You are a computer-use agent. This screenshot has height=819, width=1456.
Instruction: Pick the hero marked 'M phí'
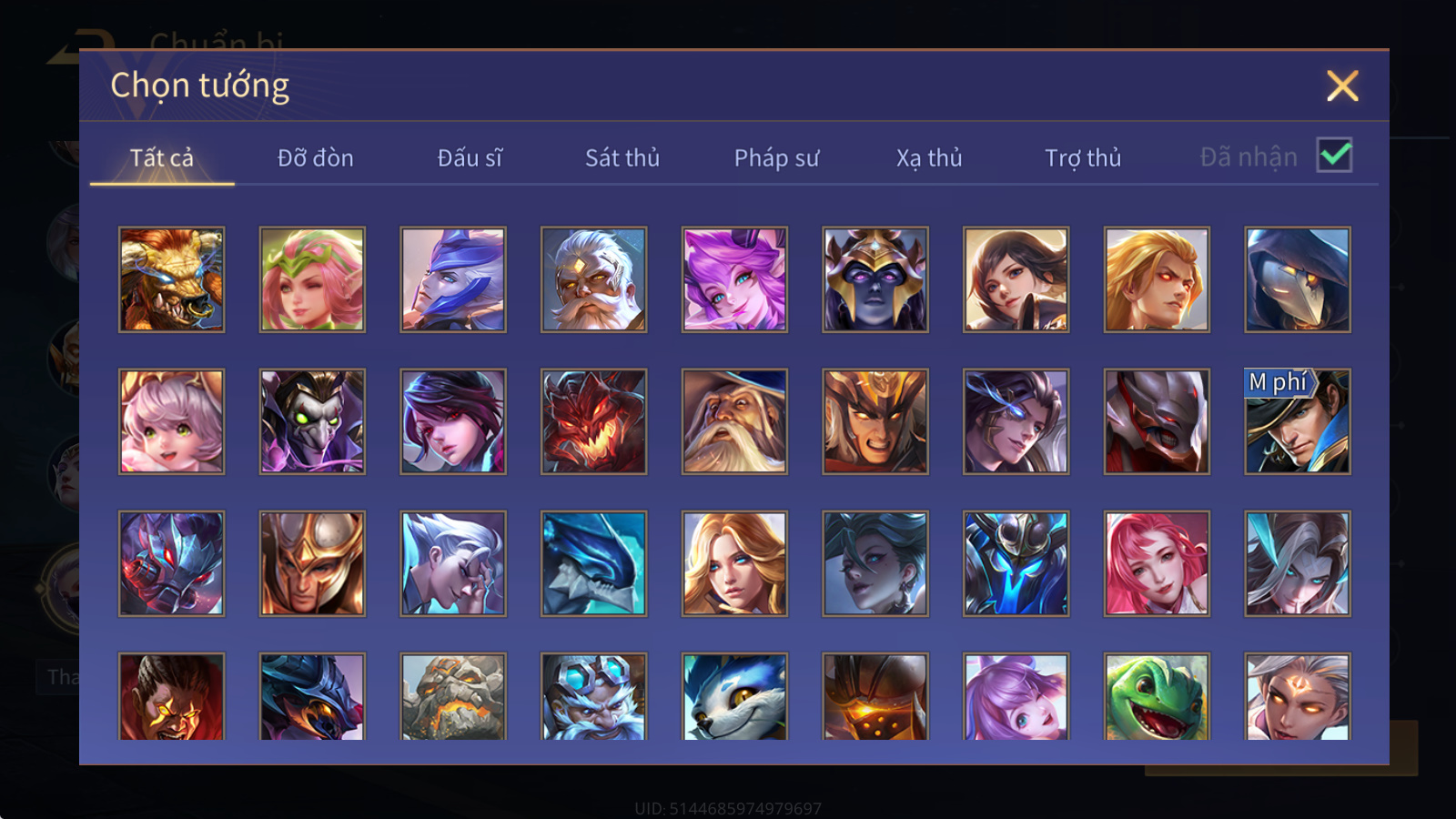tap(1298, 421)
